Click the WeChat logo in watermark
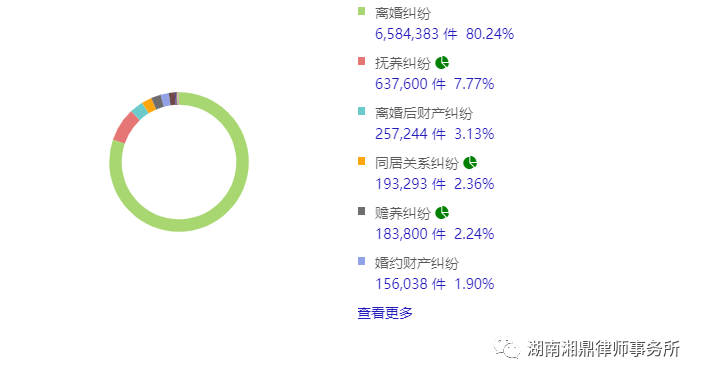The image size is (702, 379). (x=507, y=348)
